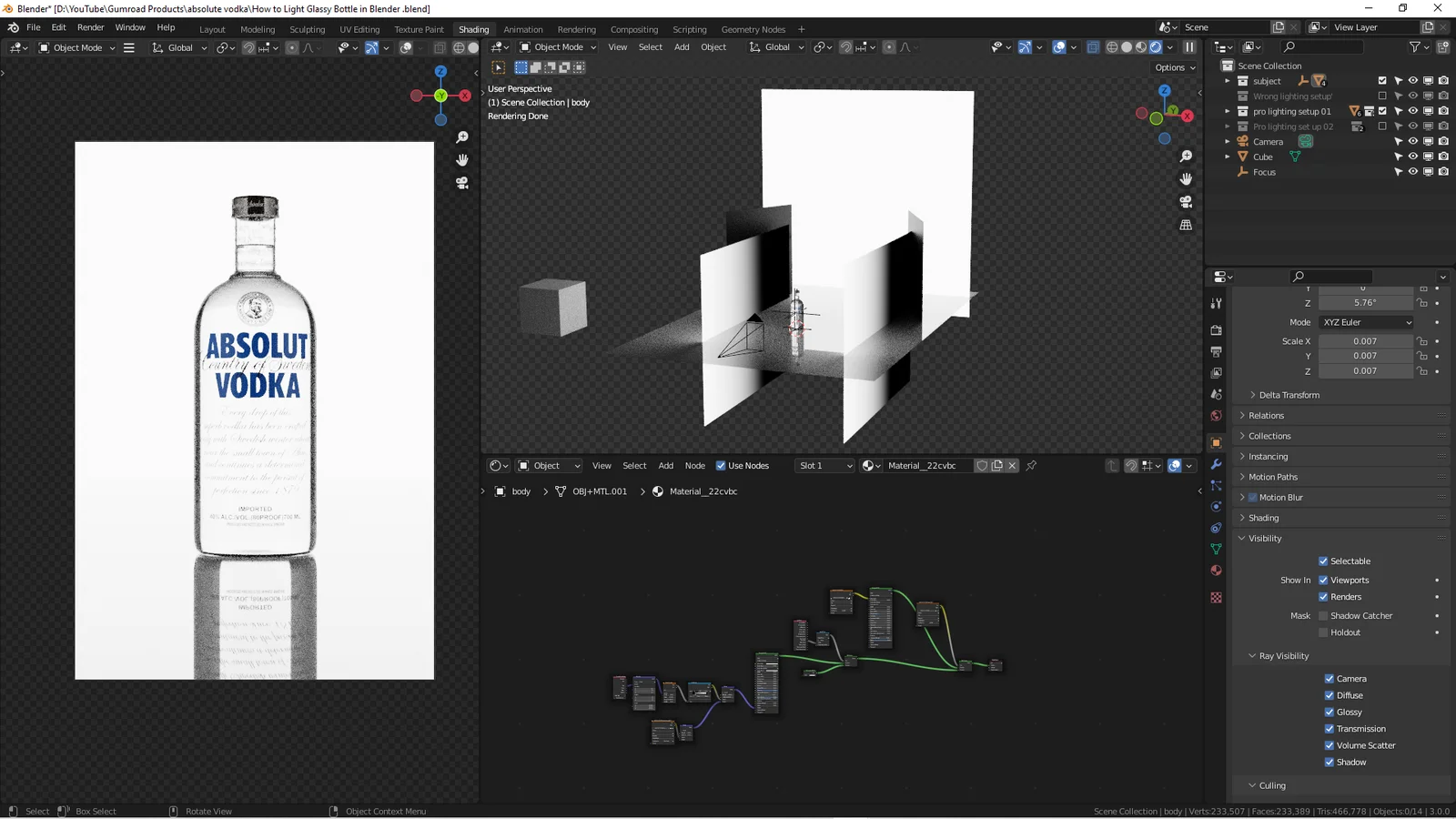Switch to the Compositing workspace tab
The height and width of the screenshot is (819, 1456).
tap(634, 29)
